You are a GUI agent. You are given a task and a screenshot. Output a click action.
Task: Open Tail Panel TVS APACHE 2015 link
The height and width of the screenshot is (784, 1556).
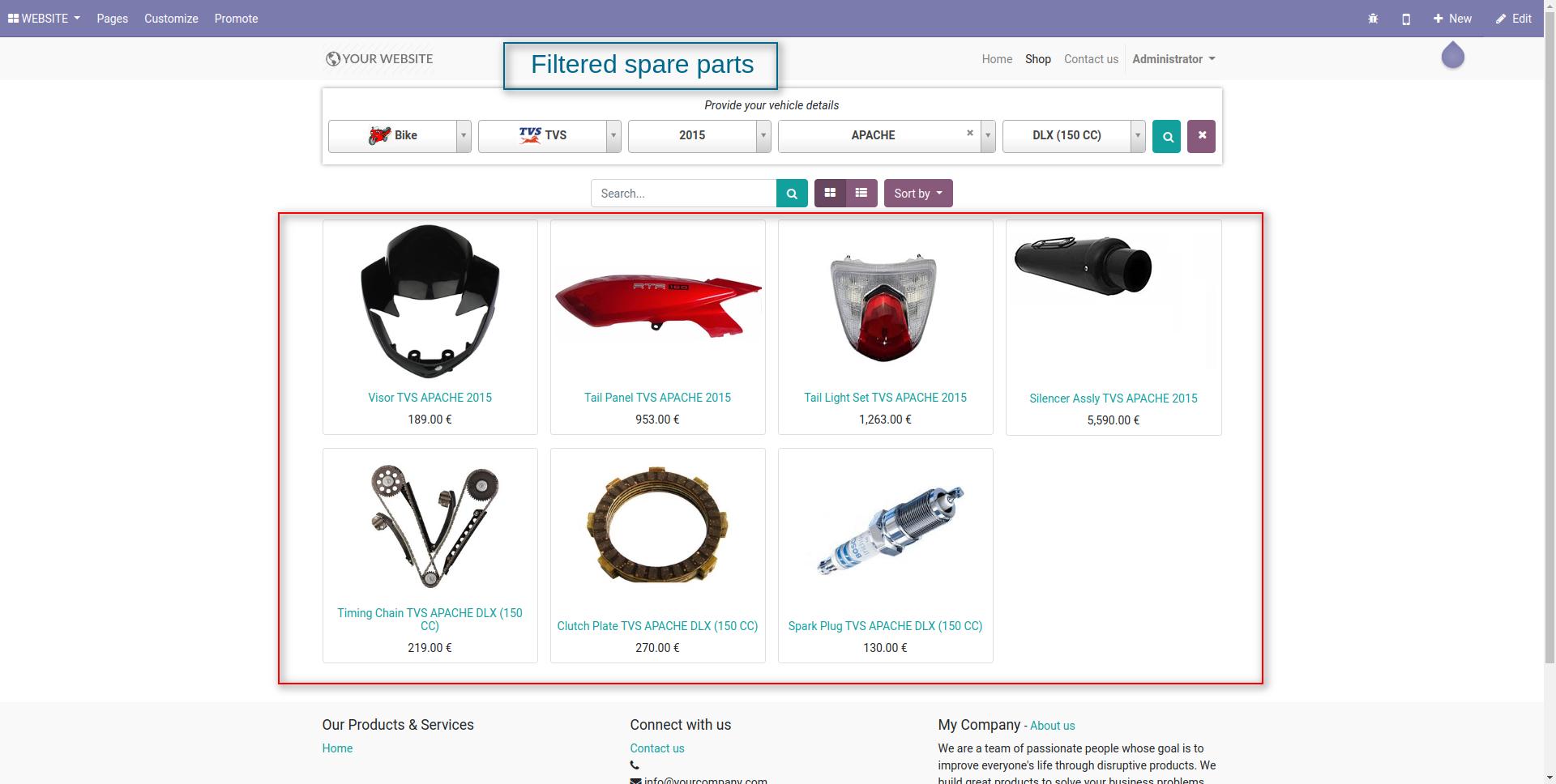[657, 398]
